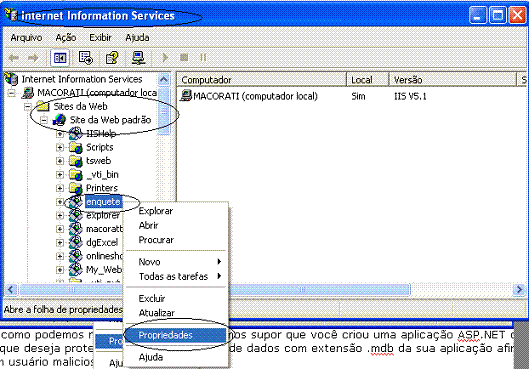Click the Pause item toolbar icon
This screenshot has width=529, height=369.
pyautogui.click(x=203, y=58)
